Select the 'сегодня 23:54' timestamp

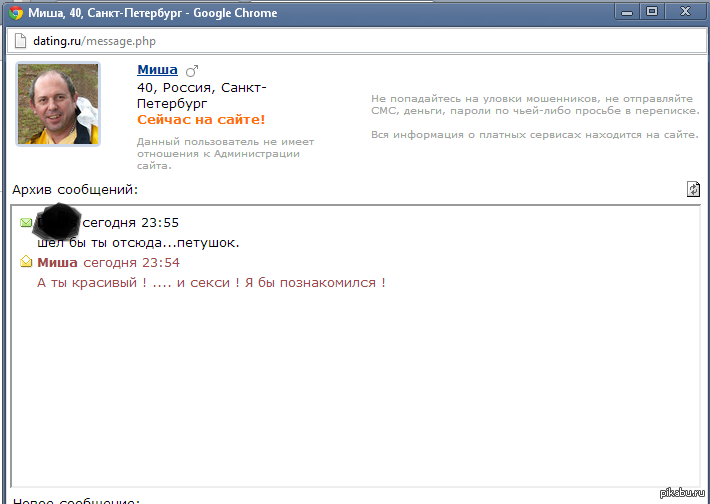[x=131, y=262]
